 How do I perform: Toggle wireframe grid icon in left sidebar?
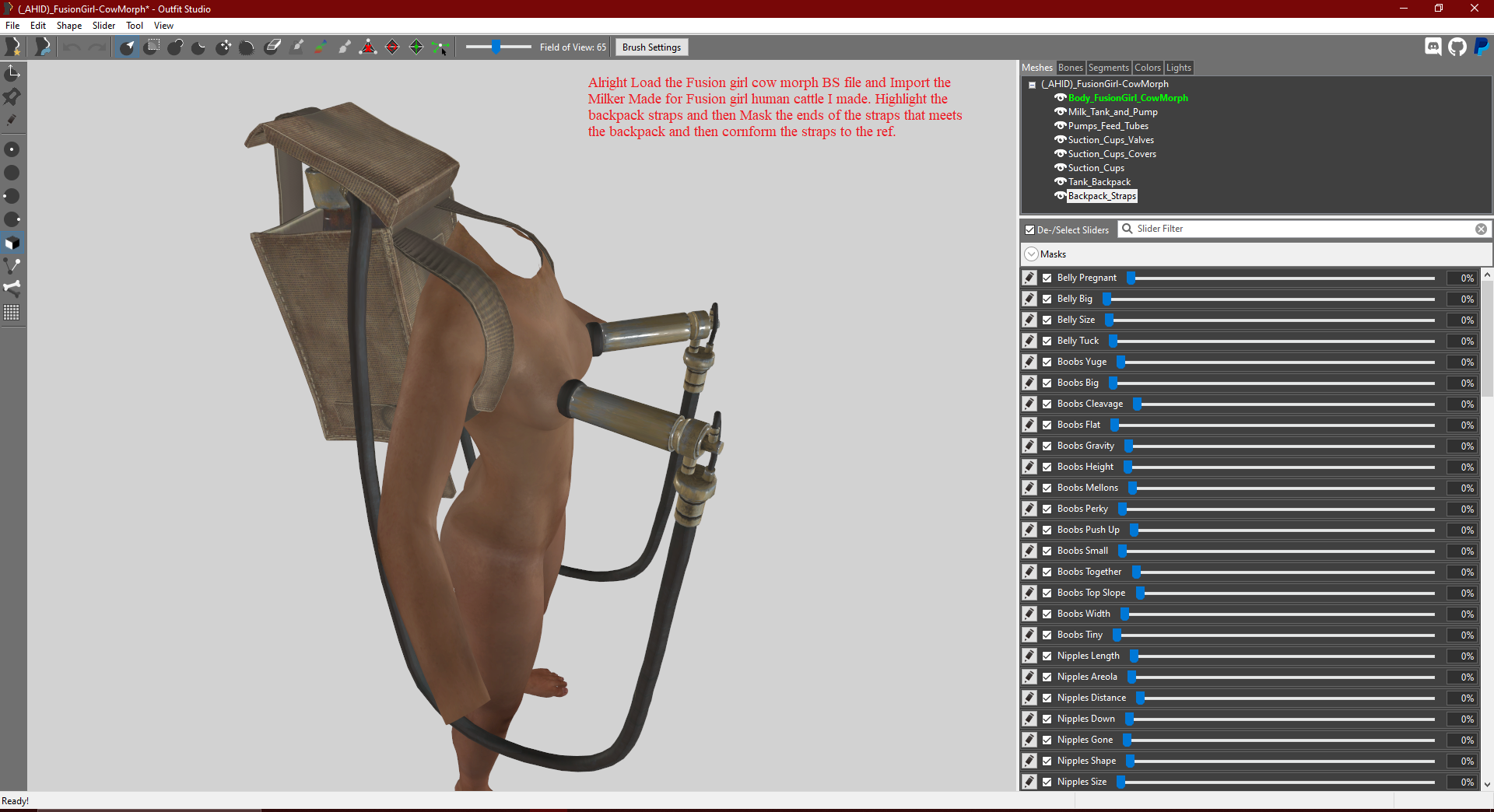(12, 313)
